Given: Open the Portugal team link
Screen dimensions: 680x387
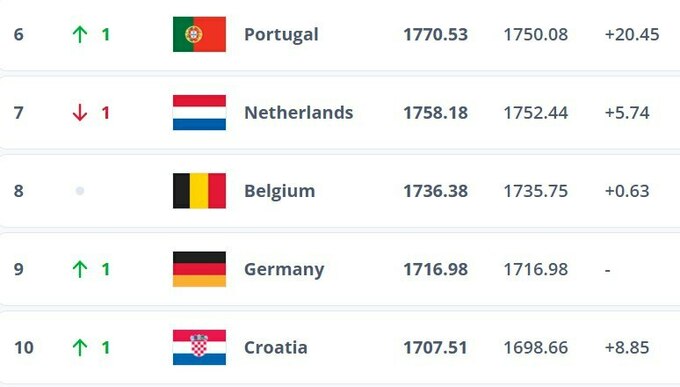Looking at the screenshot, I should click(281, 35).
